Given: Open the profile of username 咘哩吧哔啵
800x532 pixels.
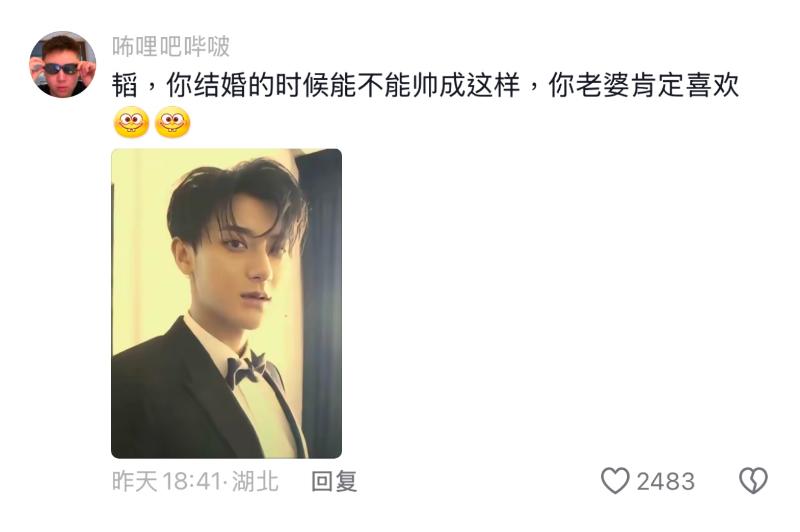Looking at the screenshot, I should [x=171, y=46].
